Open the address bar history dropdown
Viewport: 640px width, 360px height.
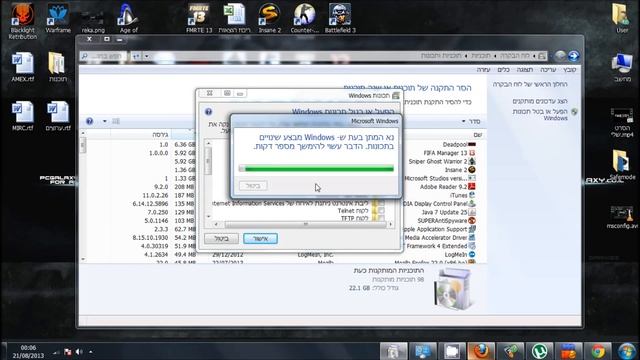click(x=147, y=56)
